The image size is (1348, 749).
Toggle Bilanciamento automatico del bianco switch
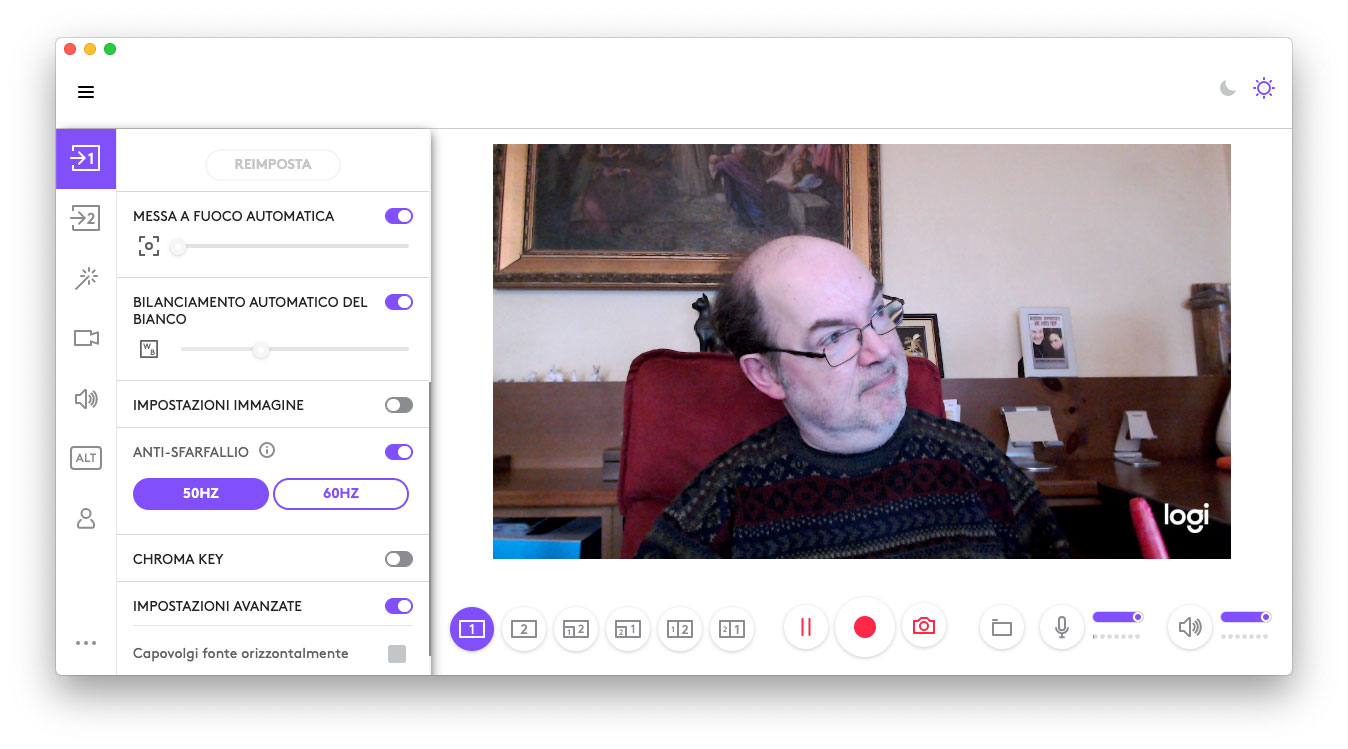[x=399, y=302]
